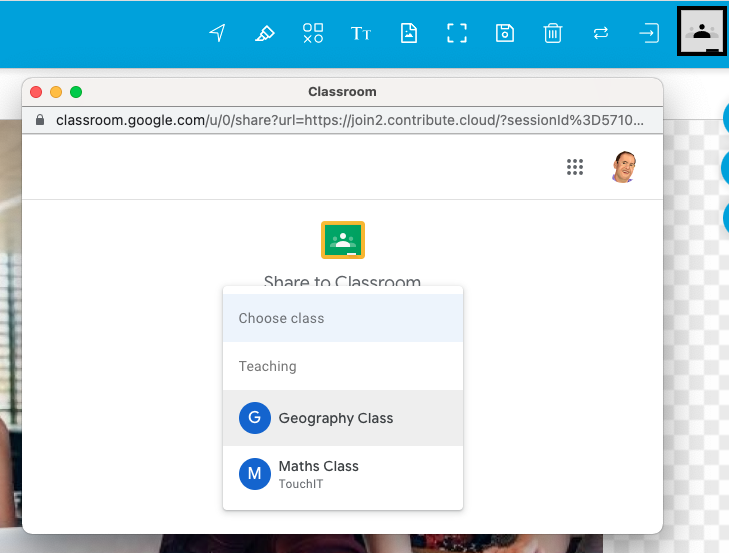Viewport: 729px width, 553px height.
Task: Select the text tool
Action: coord(361,33)
